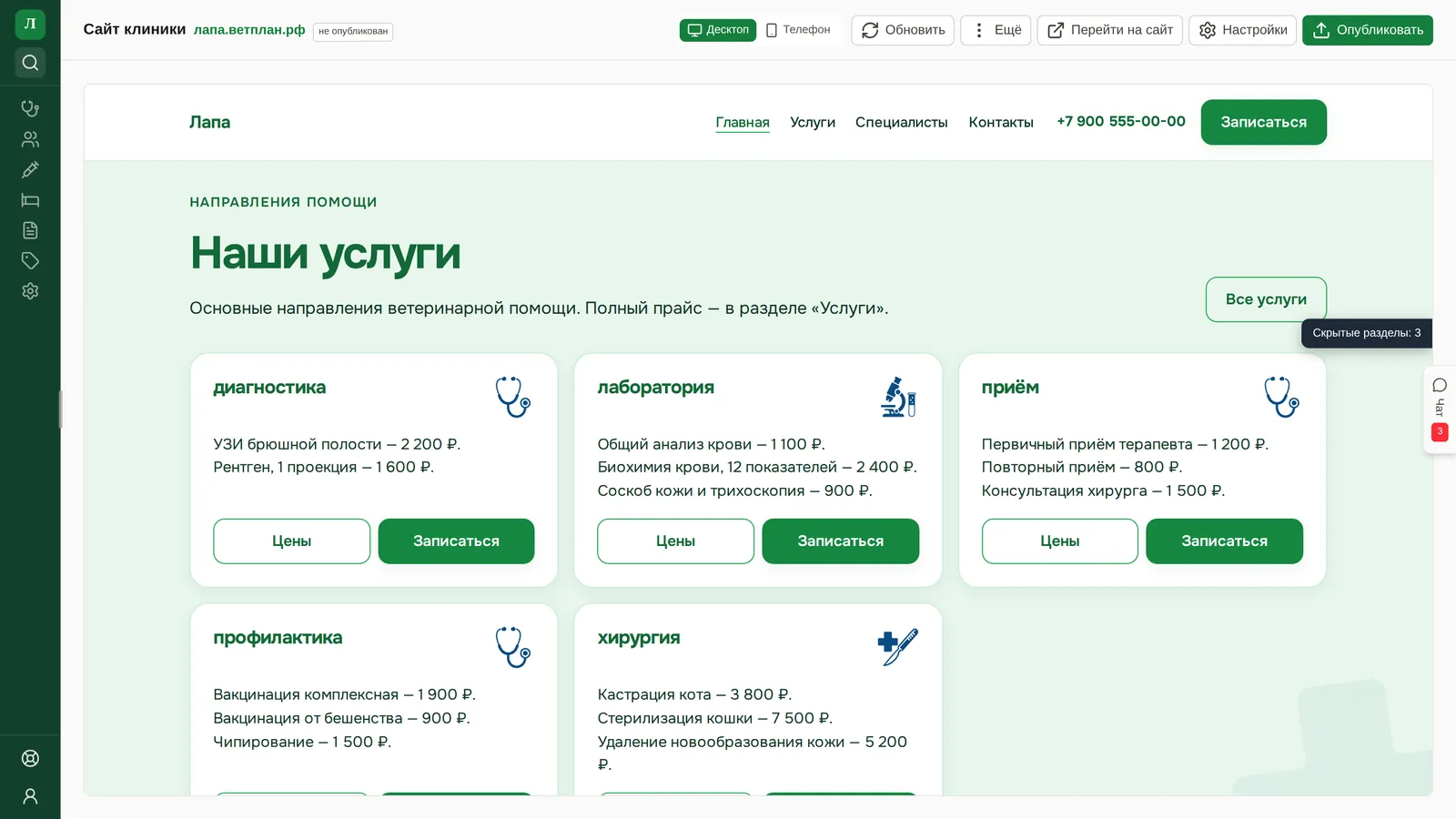Click the Все услуги button
Viewport: 1456px width, 819px height.
click(x=1266, y=299)
